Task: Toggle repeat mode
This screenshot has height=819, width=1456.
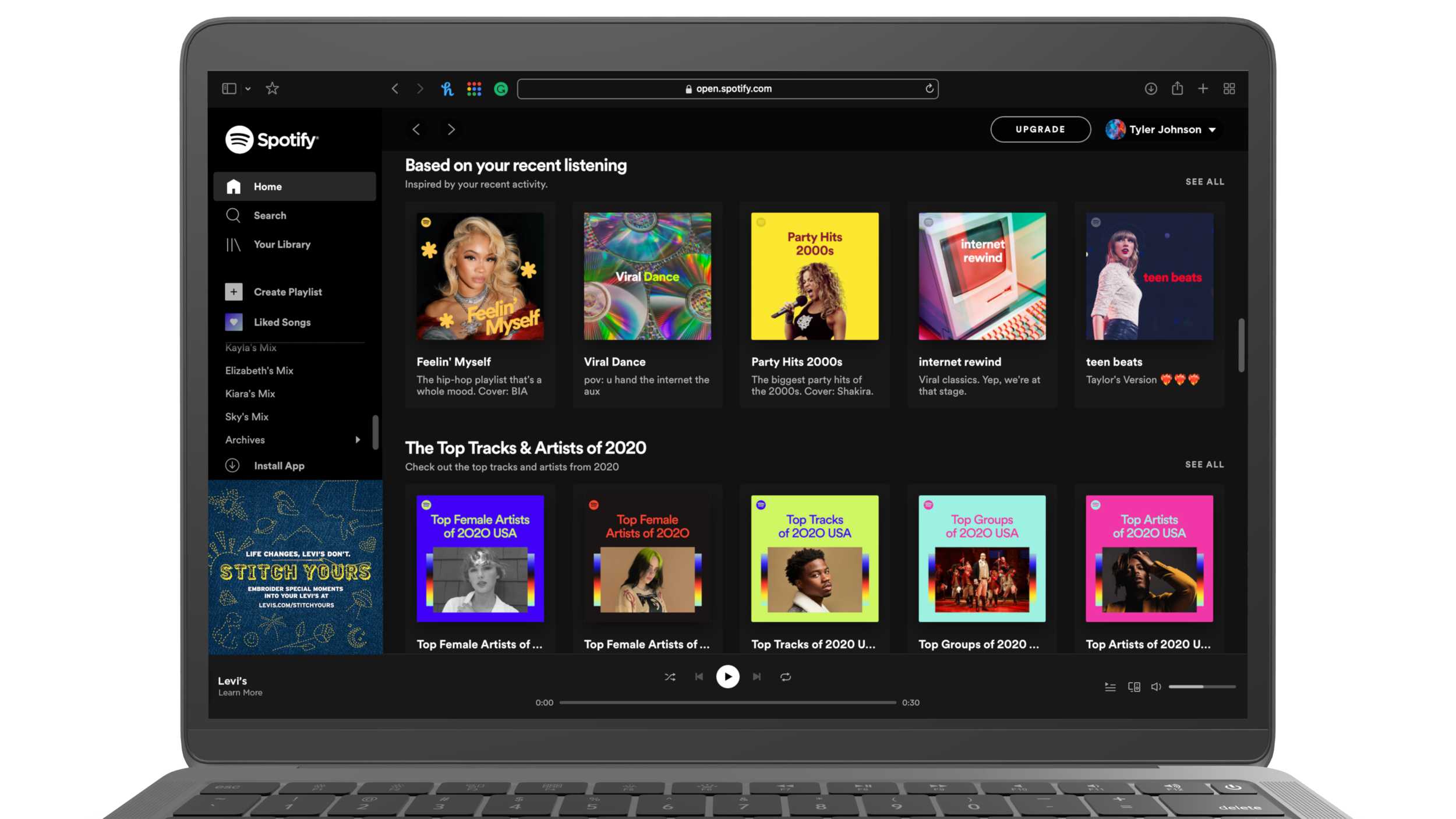Action: [x=786, y=677]
